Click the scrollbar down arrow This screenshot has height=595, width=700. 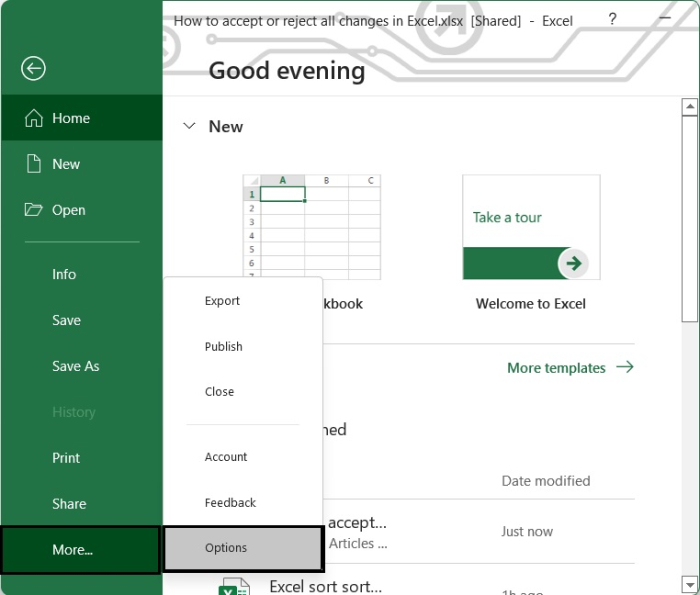[690, 584]
